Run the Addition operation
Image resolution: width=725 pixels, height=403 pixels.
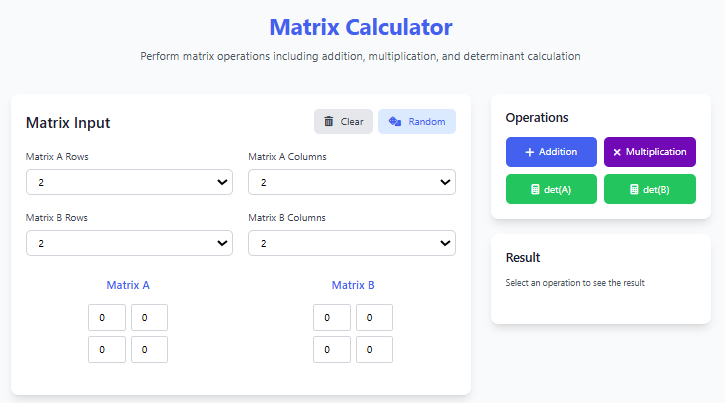pyautogui.click(x=551, y=152)
